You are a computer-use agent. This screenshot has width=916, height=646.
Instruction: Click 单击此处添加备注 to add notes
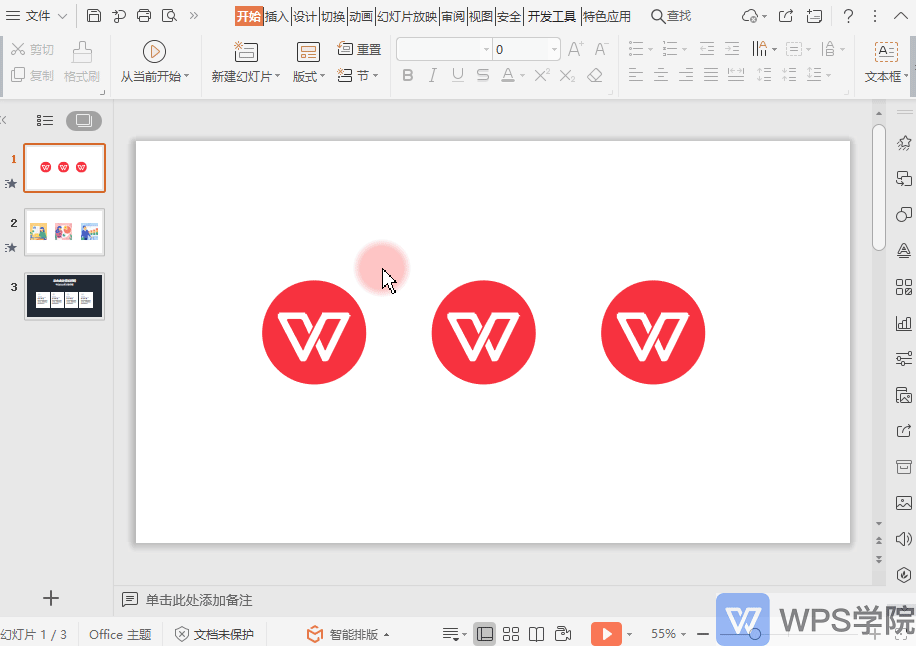(199, 600)
